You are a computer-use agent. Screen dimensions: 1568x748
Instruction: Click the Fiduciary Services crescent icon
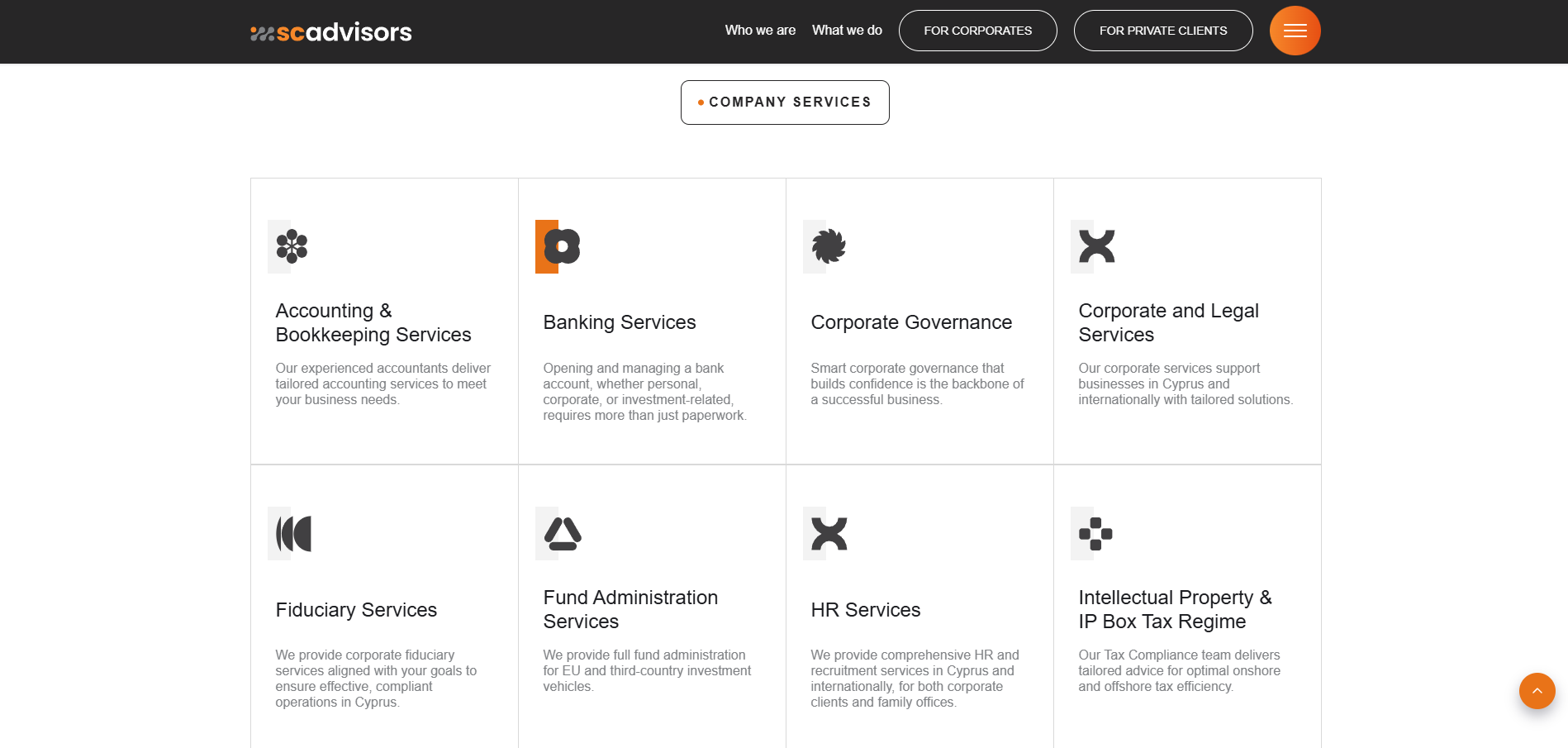point(293,533)
